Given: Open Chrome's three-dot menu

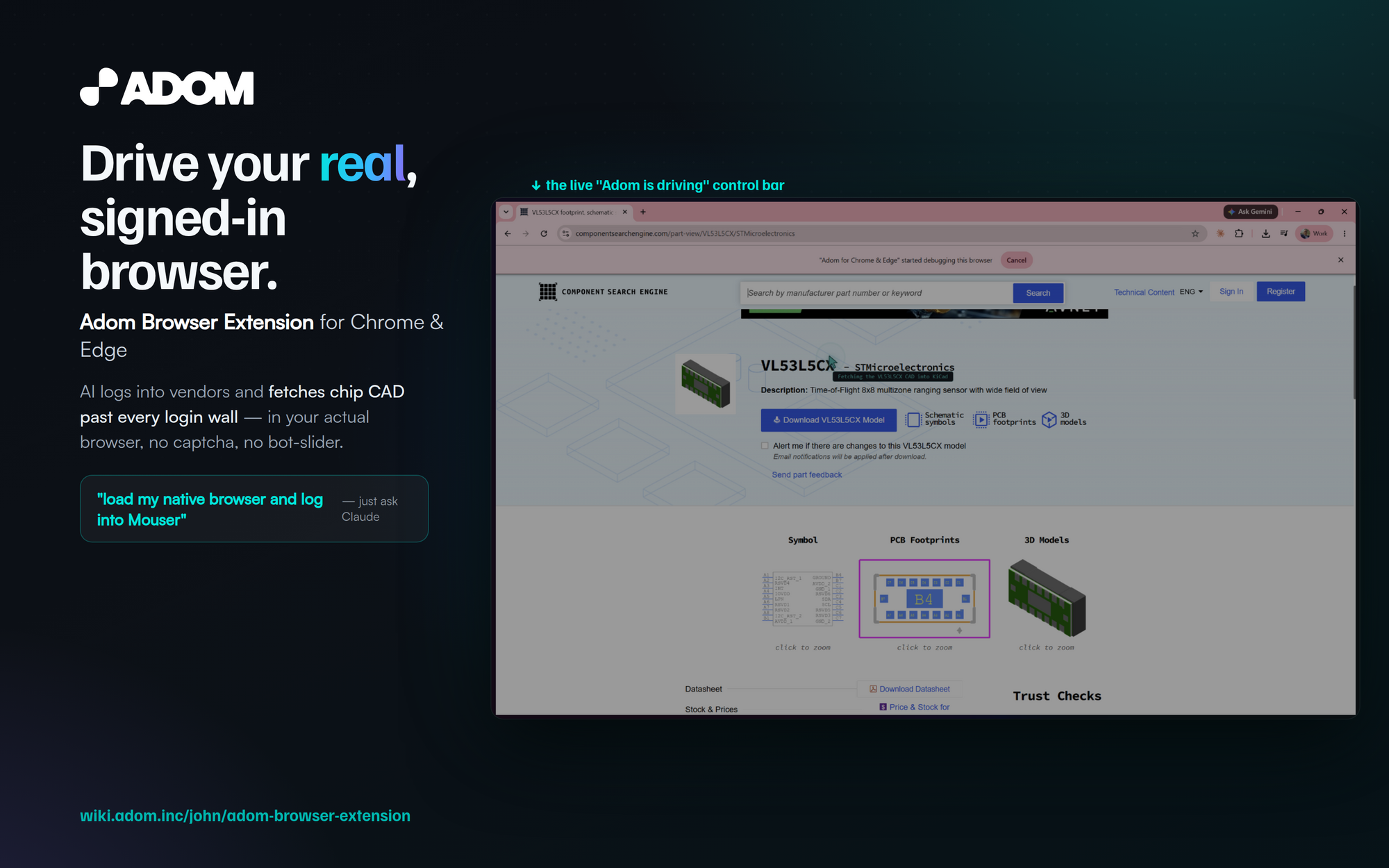Looking at the screenshot, I should [1345, 233].
